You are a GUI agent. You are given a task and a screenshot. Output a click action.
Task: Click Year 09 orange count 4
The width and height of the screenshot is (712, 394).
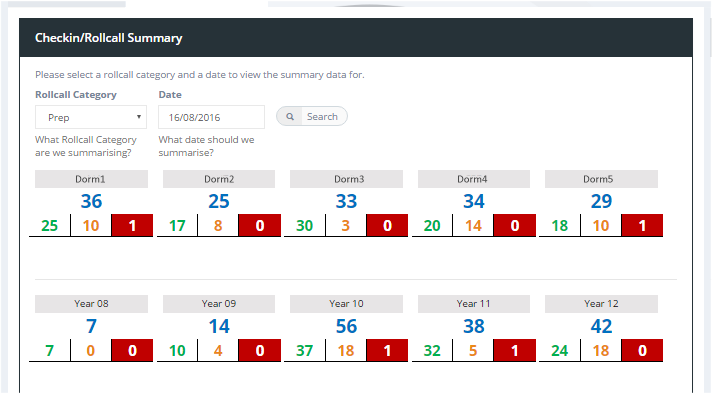click(x=218, y=350)
